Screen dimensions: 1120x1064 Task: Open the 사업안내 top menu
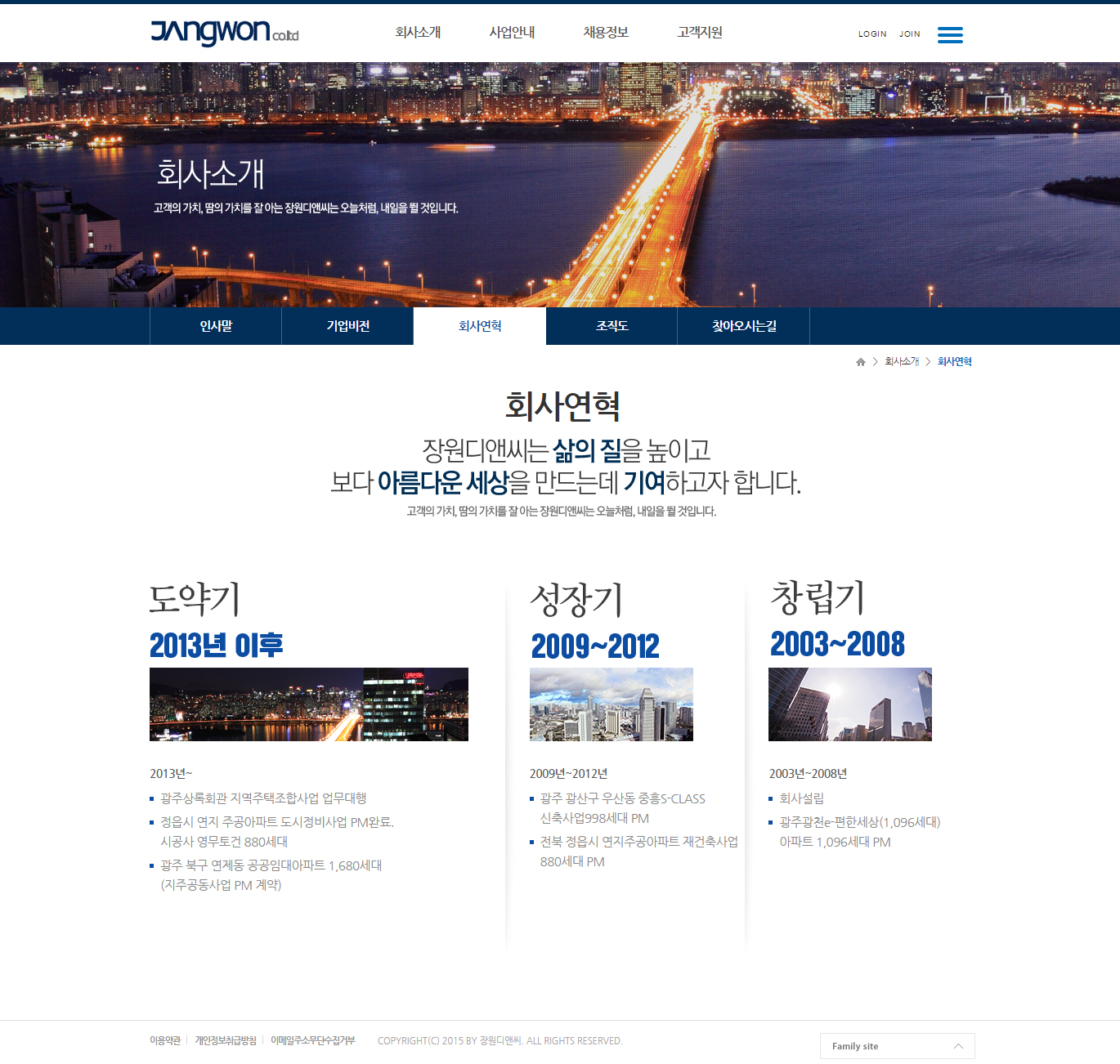(512, 33)
